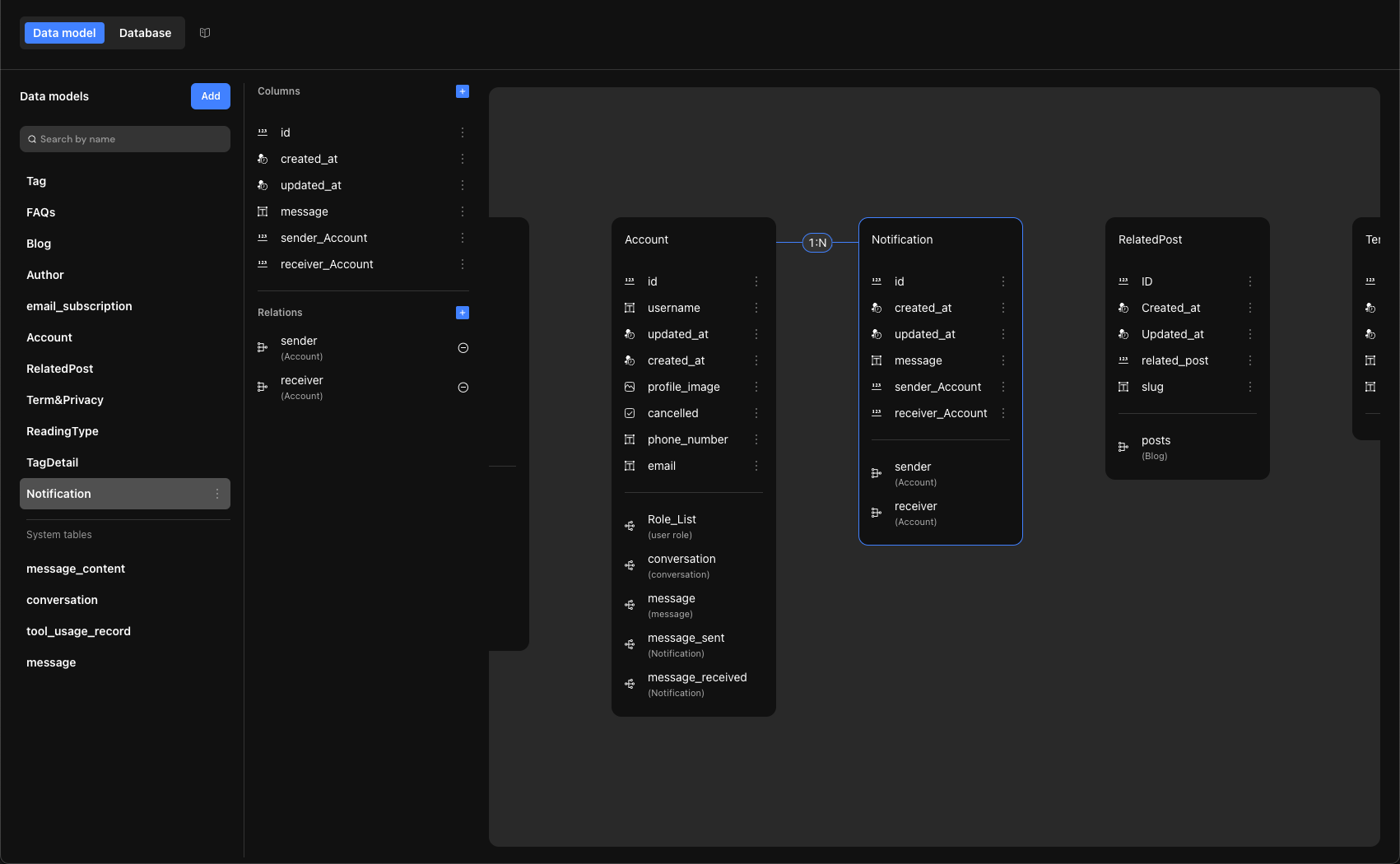
Task: Click receiver relation in Notification table card
Action: click(x=941, y=513)
